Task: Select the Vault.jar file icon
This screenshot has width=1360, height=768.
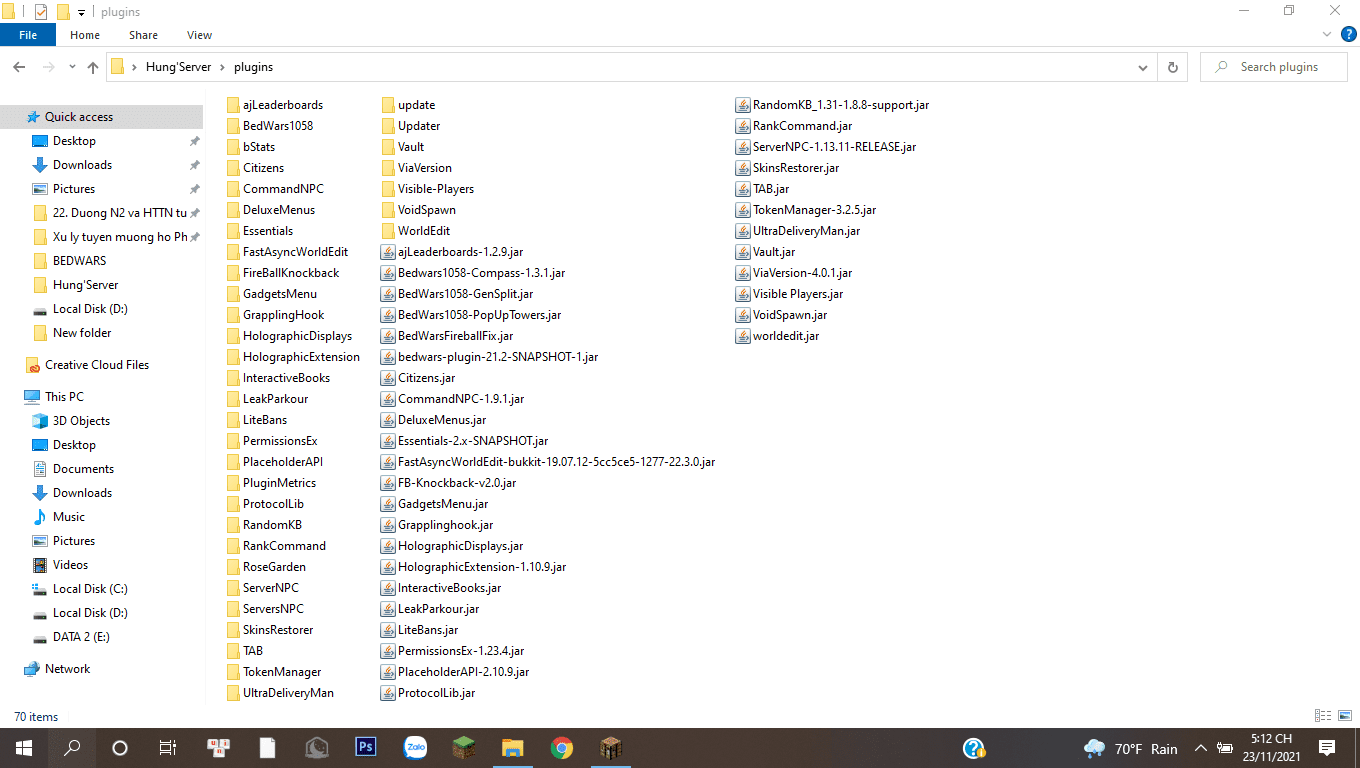Action: coord(743,252)
